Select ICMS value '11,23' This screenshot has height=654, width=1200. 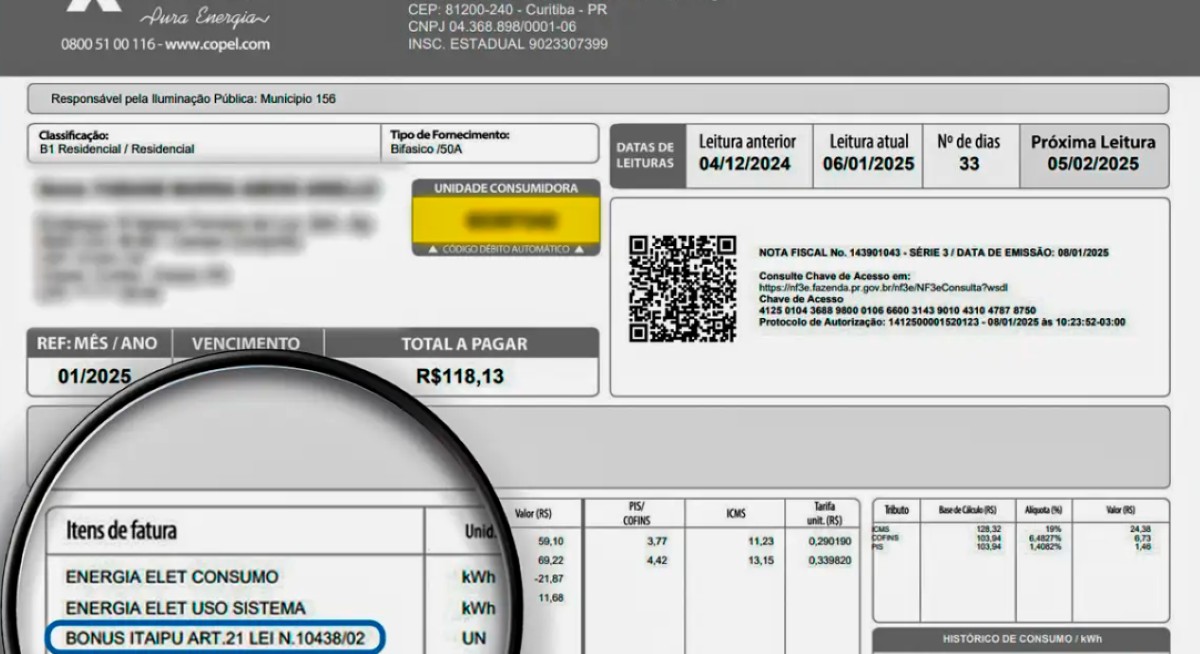[x=761, y=542]
